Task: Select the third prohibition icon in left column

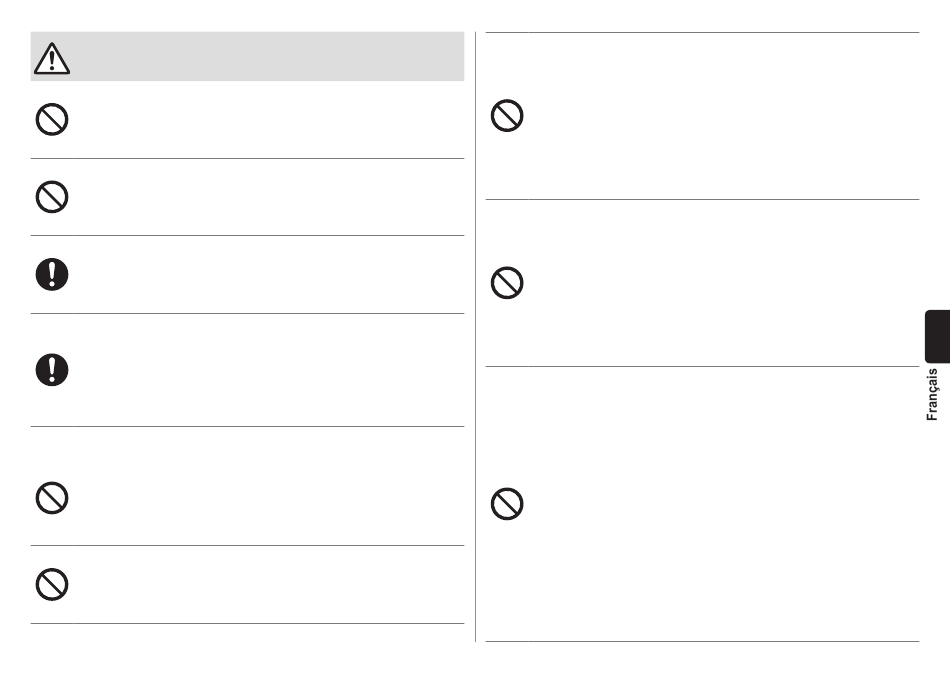Action: (x=52, y=498)
